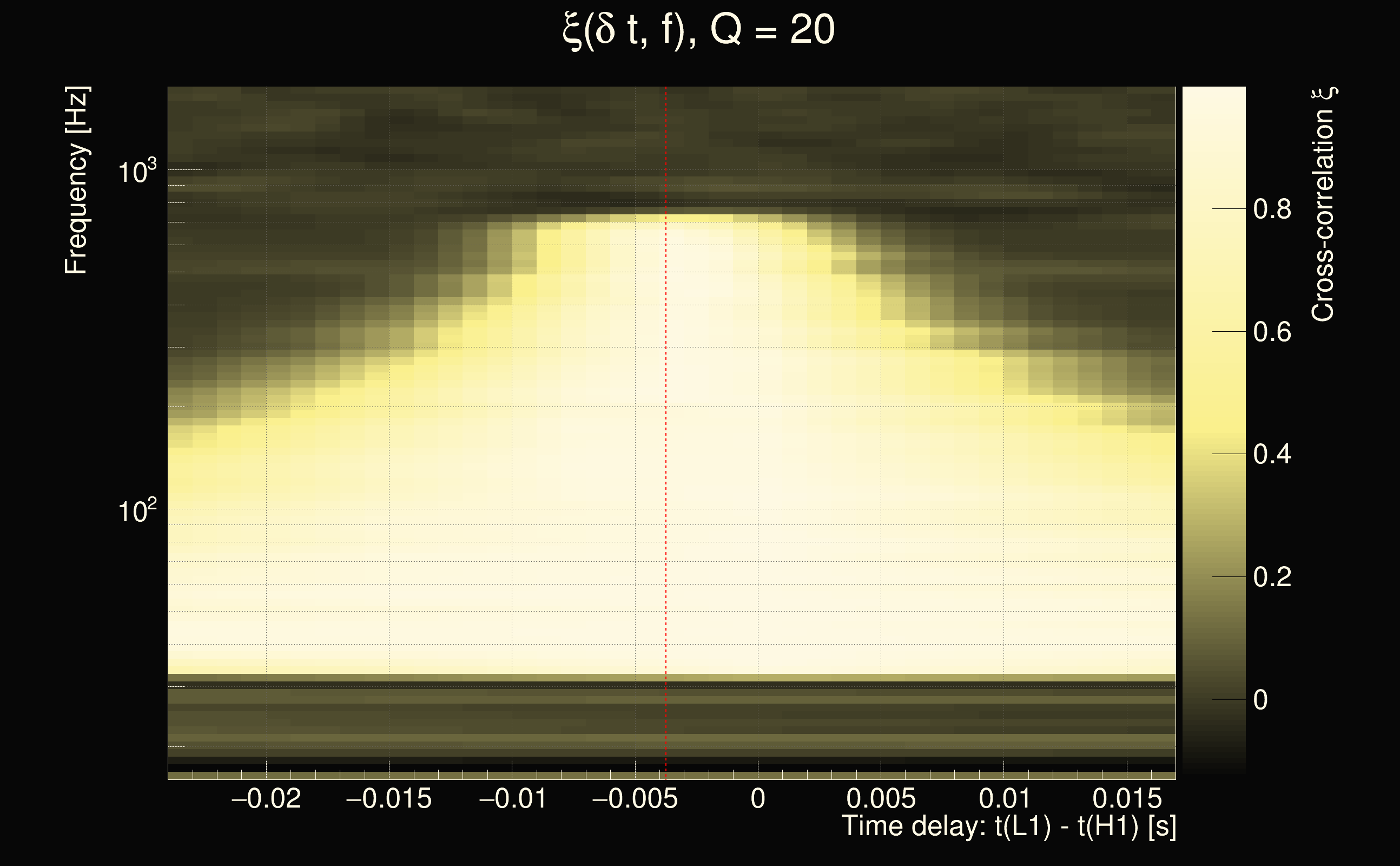The width and height of the screenshot is (1400, 866).
Task: Click the 0.015 x-axis tick label
Action: coord(1127,798)
